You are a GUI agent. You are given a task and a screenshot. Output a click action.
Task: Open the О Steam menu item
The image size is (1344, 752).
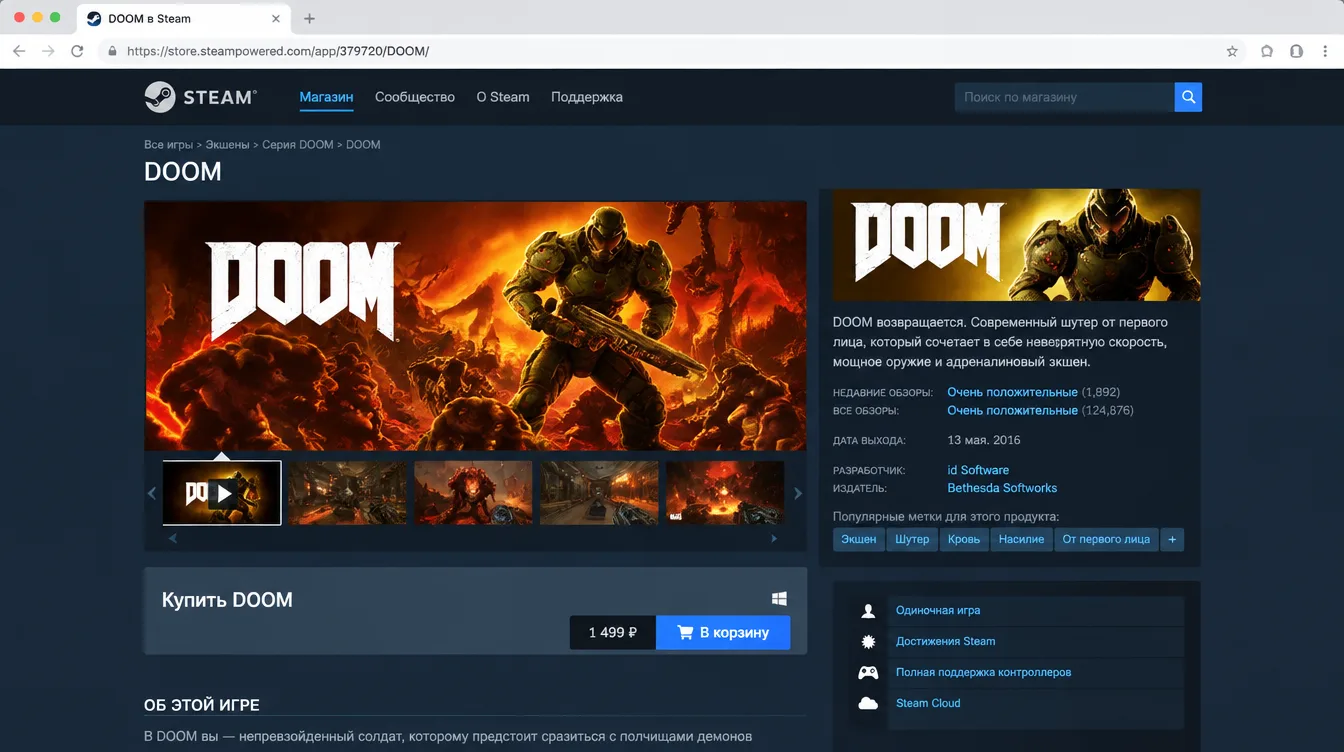pyautogui.click(x=503, y=97)
